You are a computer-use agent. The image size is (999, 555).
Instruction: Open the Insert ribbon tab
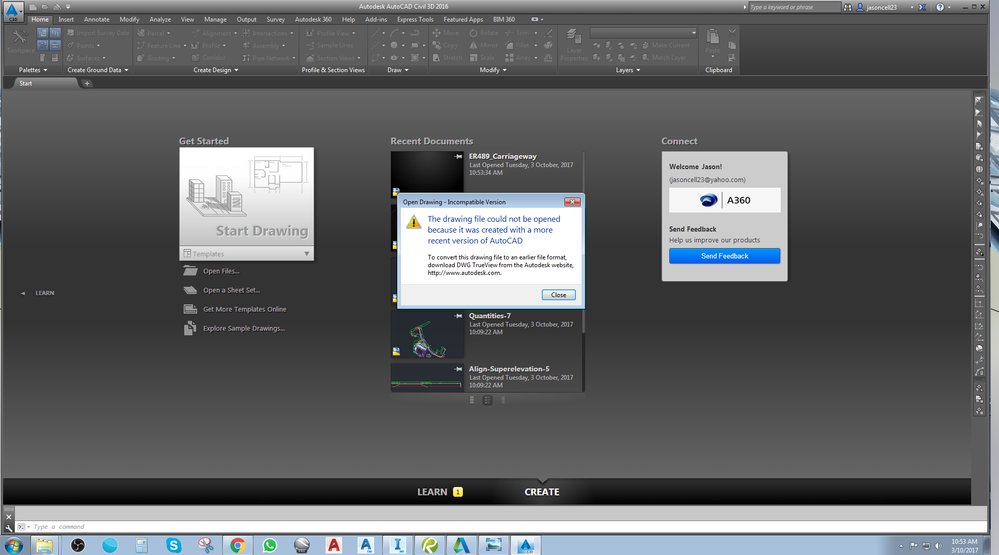click(x=66, y=19)
